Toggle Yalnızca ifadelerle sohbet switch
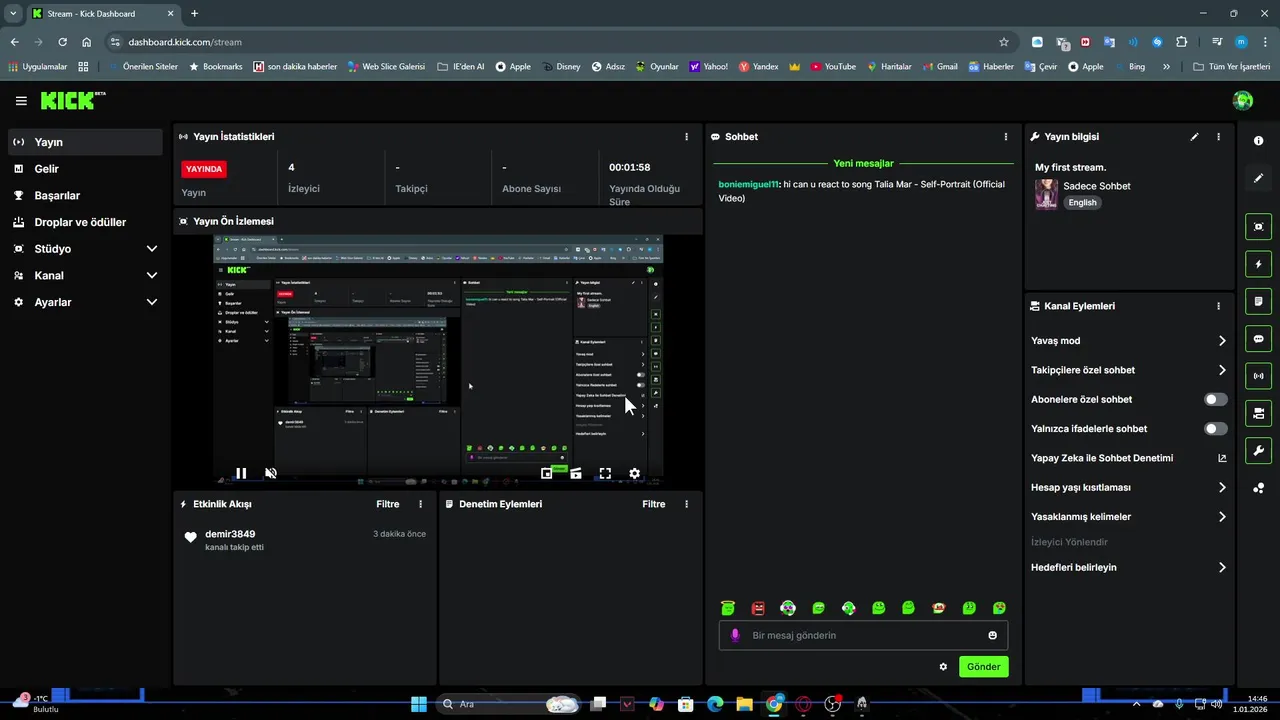The width and height of the screenshot is (1280, 720). click(x=1215, y=429)
